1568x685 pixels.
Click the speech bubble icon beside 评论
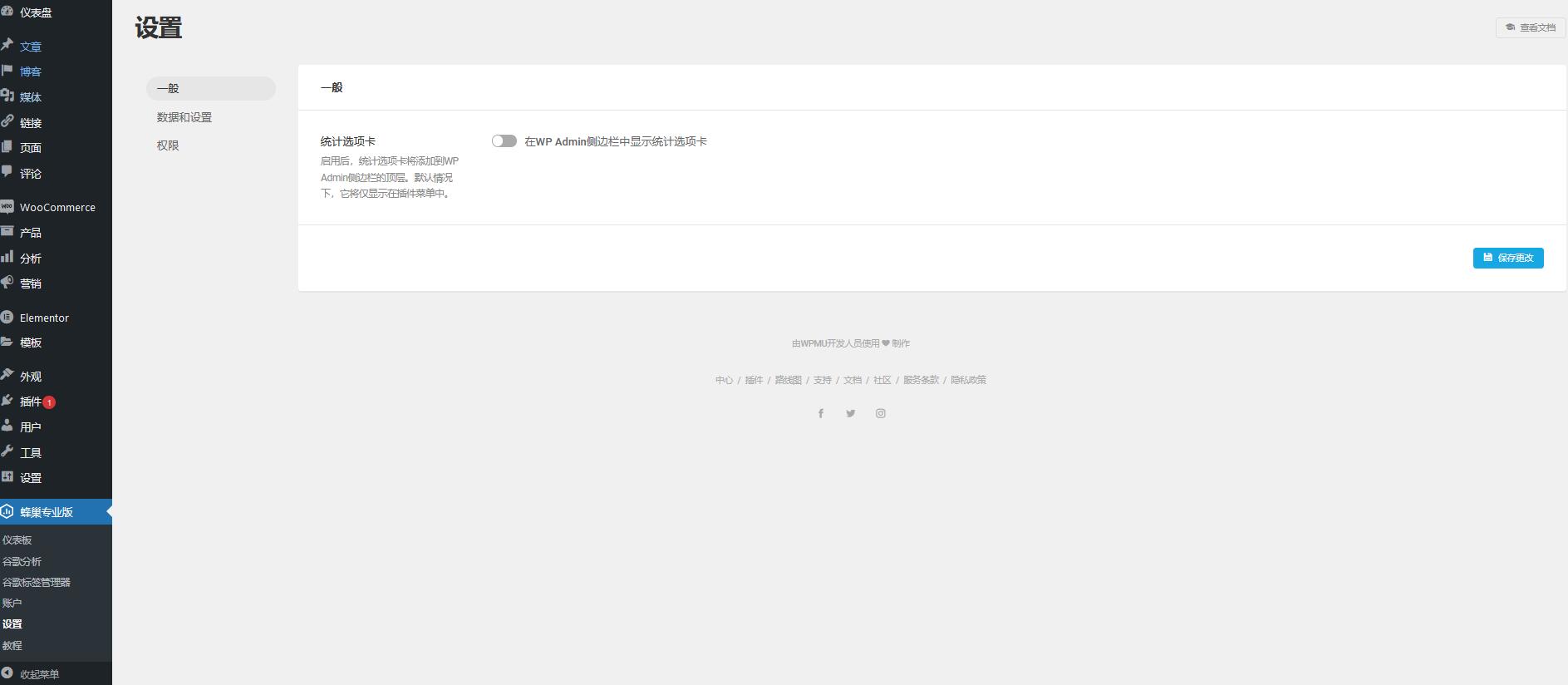pyautogui.click(x=7, y=172)
